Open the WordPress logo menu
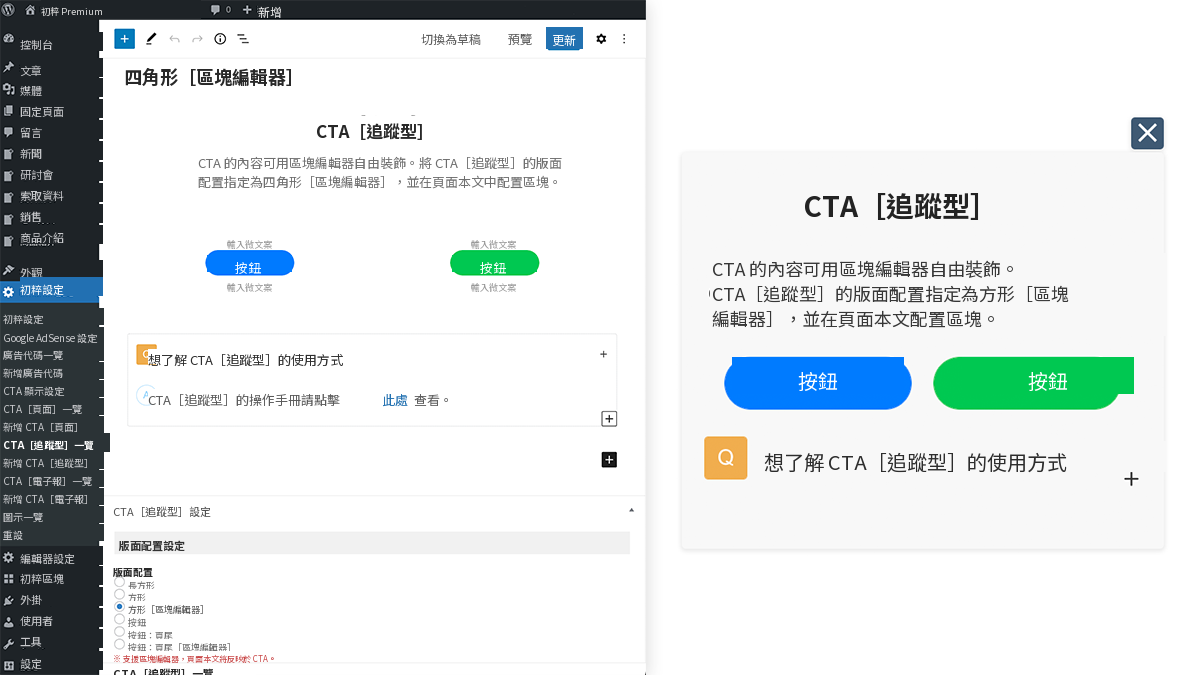 (x=8, y=10)
